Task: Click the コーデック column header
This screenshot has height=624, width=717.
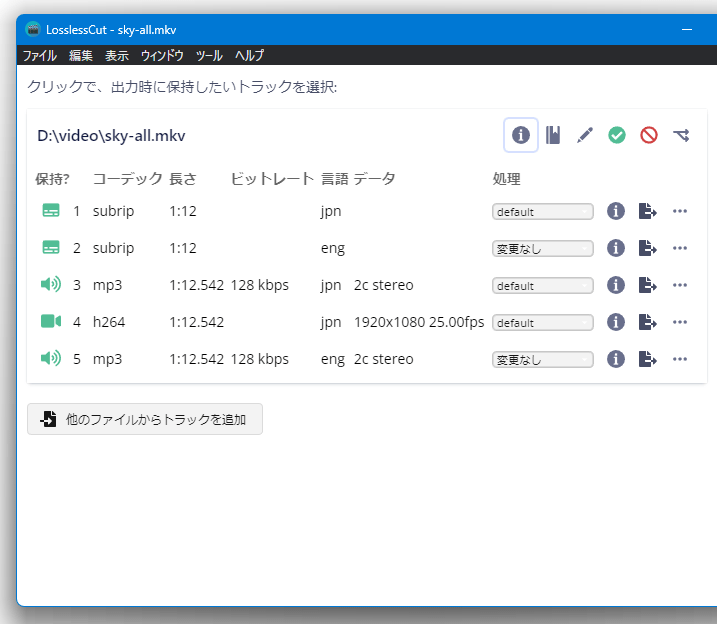Action: 128,179
